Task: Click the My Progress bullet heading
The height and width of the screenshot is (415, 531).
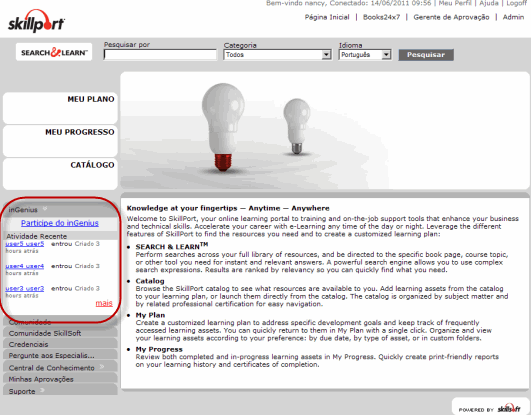Action: 159,349
